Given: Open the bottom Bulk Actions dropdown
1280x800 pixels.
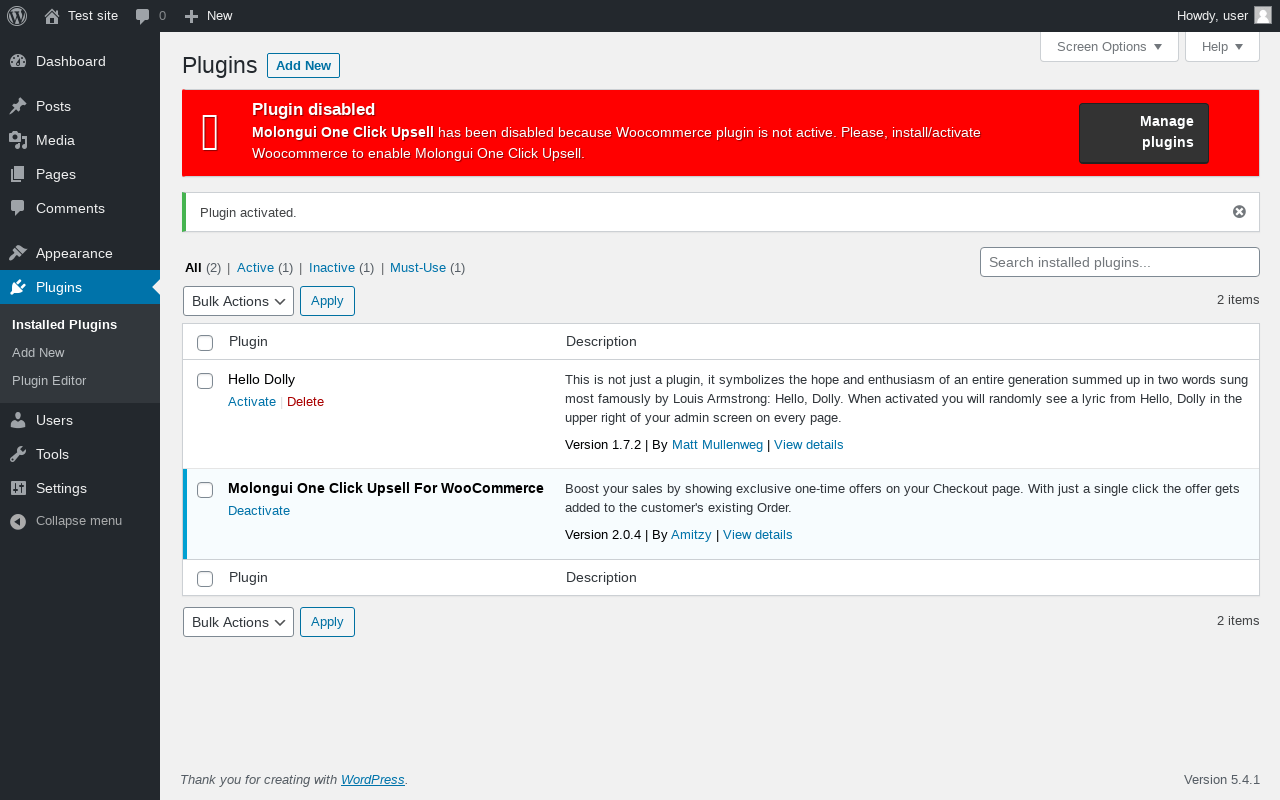Looking at the screenshot, I should (238, 622).
